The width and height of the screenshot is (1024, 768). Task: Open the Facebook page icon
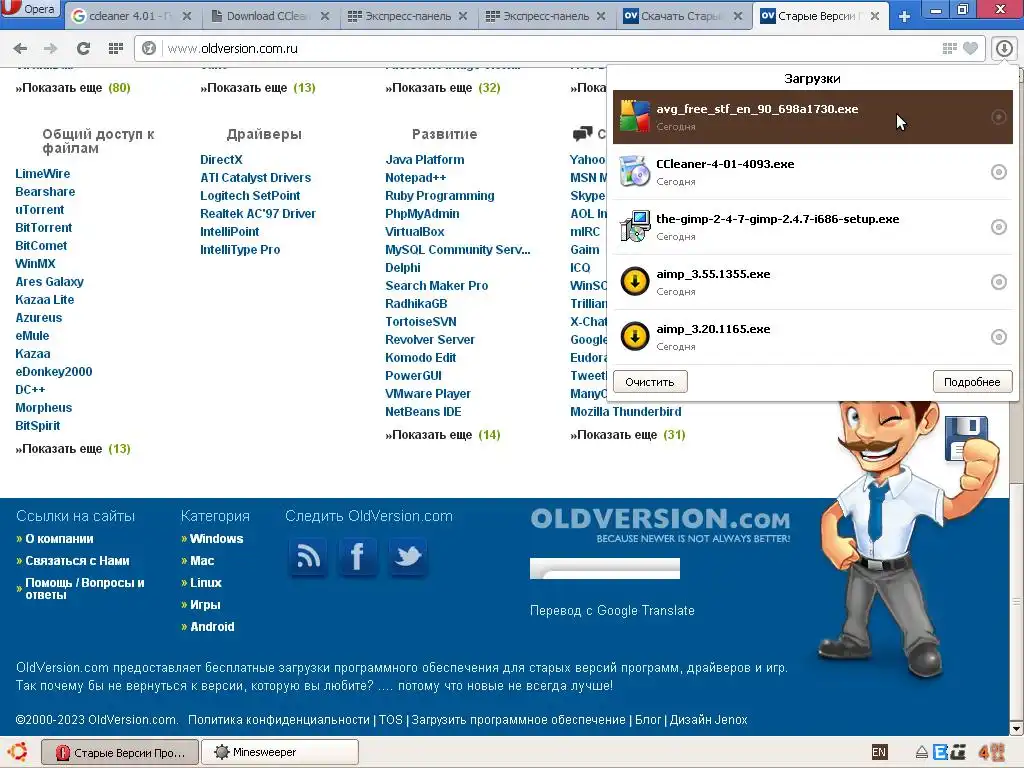point(358,557)
